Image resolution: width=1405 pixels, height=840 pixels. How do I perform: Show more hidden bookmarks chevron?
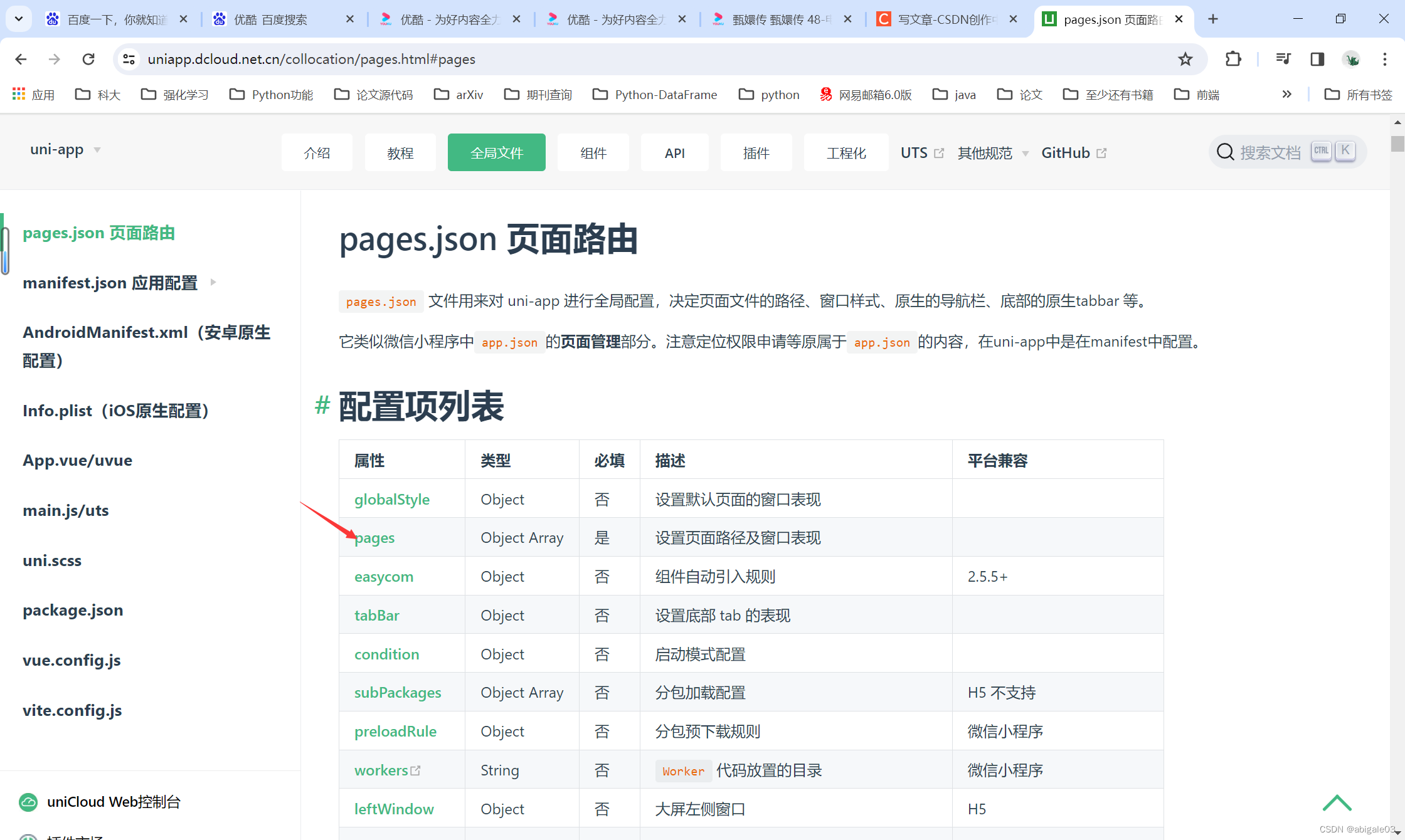point(1286,95)
